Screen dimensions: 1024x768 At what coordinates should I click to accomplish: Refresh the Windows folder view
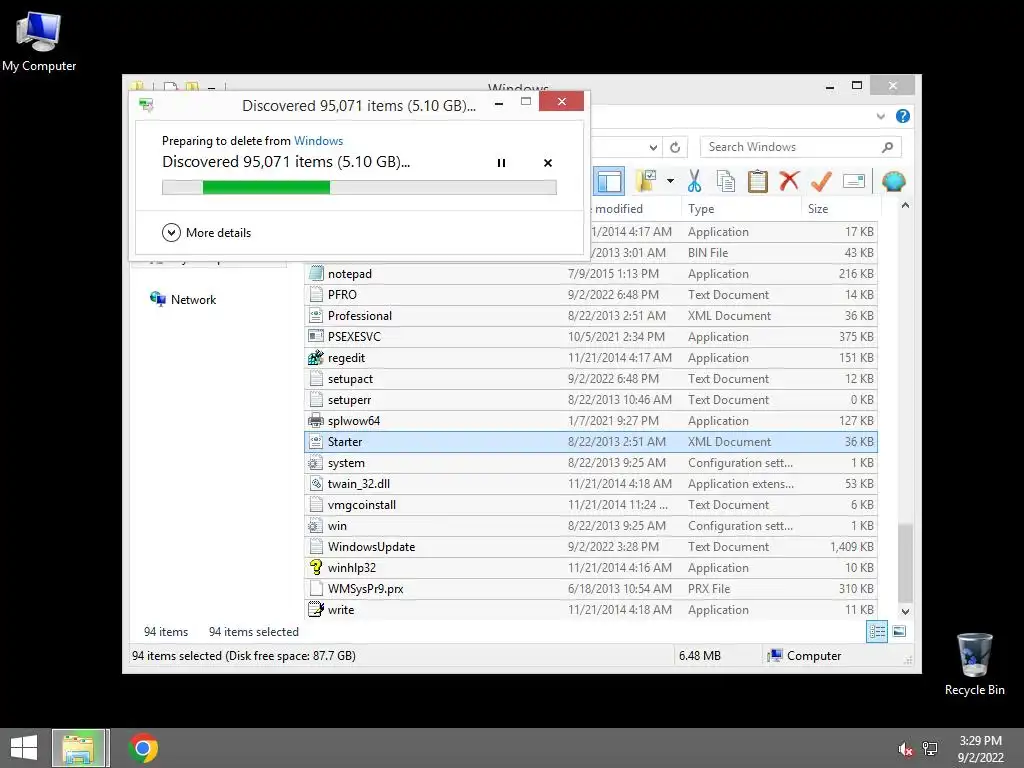pyautogui.click(x=675, y=148)
